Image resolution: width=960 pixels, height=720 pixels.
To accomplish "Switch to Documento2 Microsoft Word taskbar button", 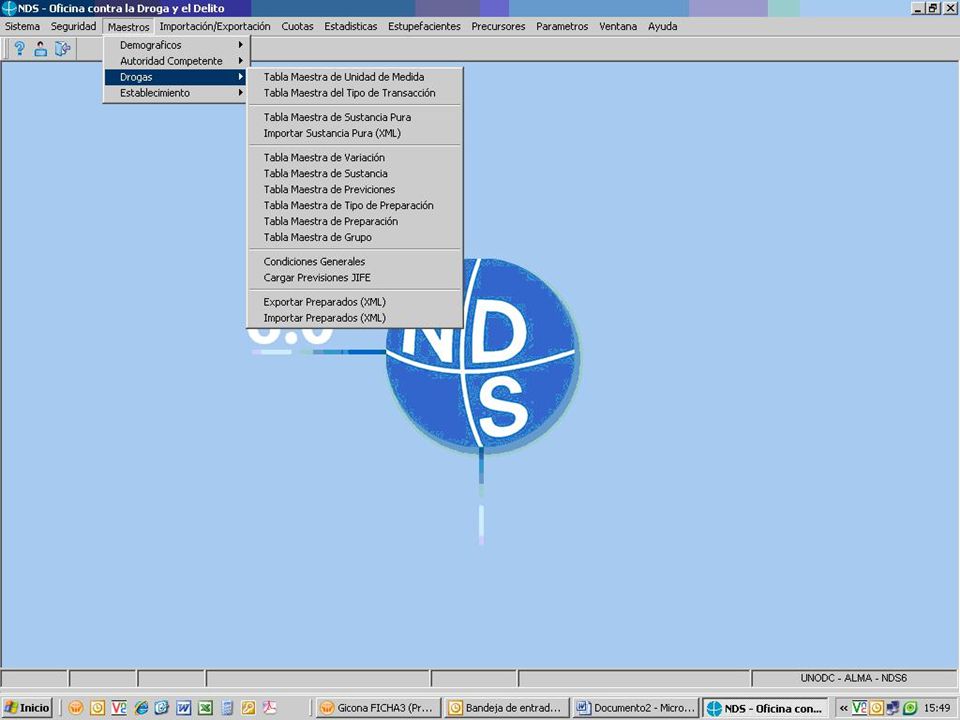I will click(636, 708).
